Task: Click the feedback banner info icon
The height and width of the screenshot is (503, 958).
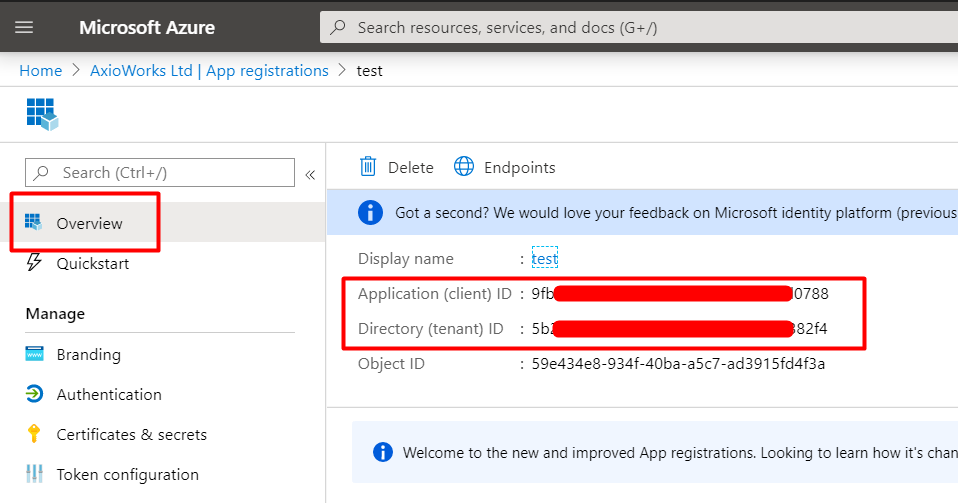Action: pyautogui.click(x=370, y=213)
